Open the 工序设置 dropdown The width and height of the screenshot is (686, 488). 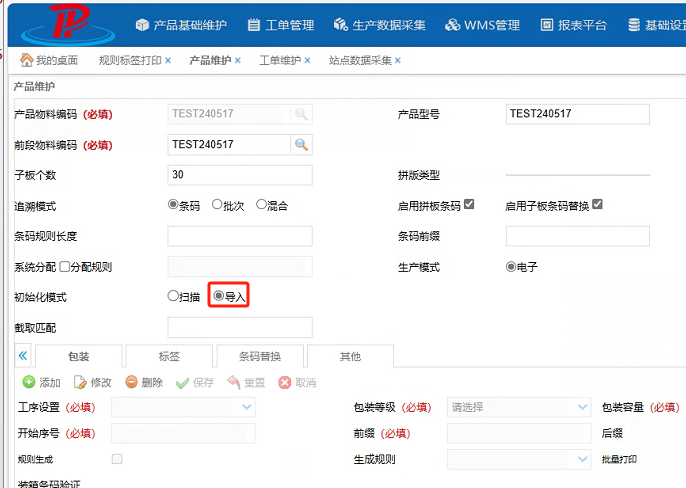(x=247, y=407)
